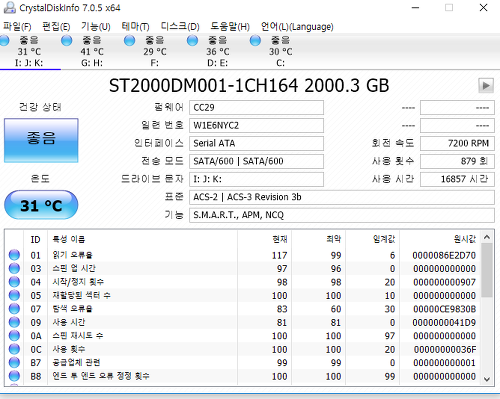Click raw value 00000CE9830B
The width and height of the screenshot is (500, 399).
(x=445, y=309)
